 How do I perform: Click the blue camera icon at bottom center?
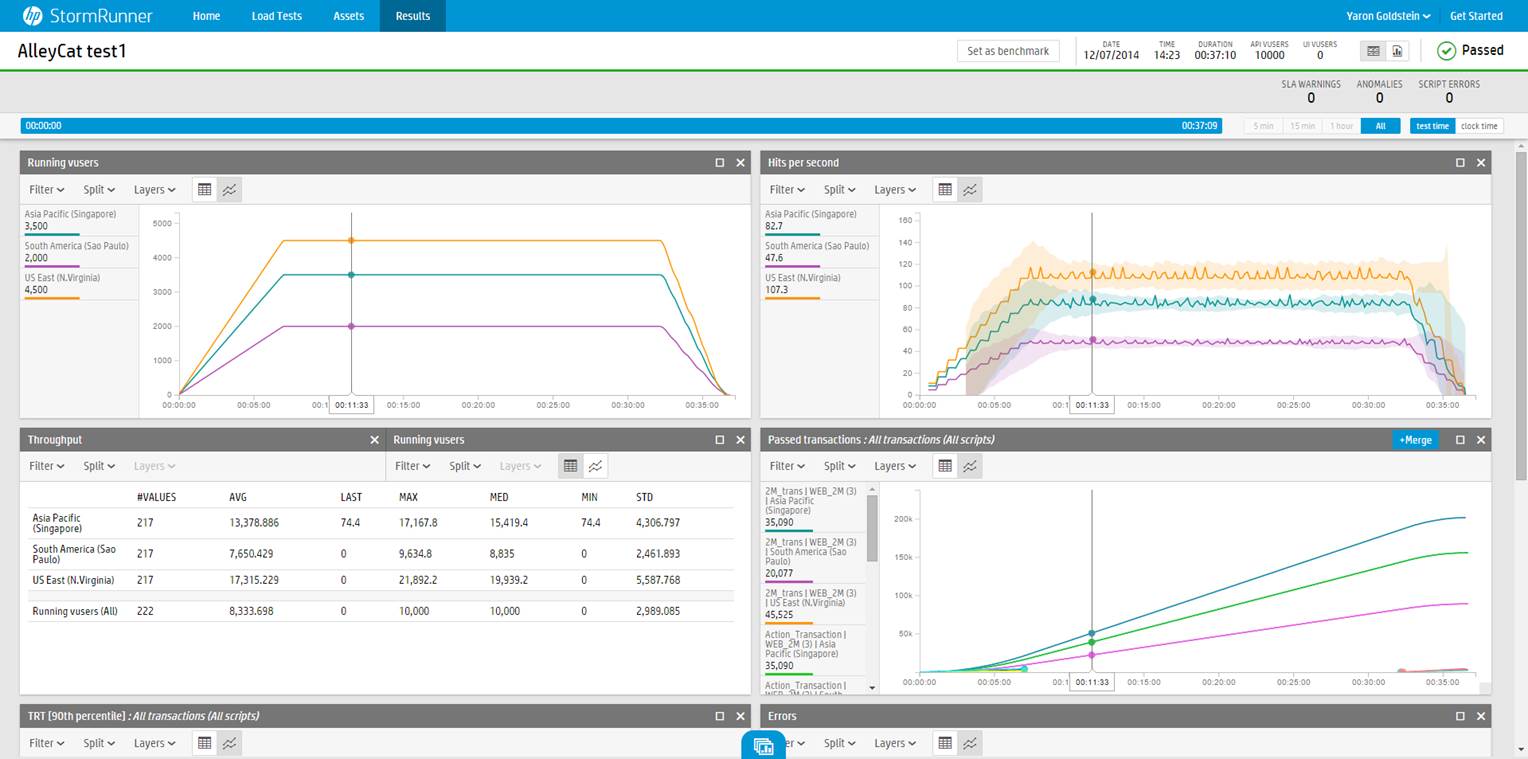763,745
